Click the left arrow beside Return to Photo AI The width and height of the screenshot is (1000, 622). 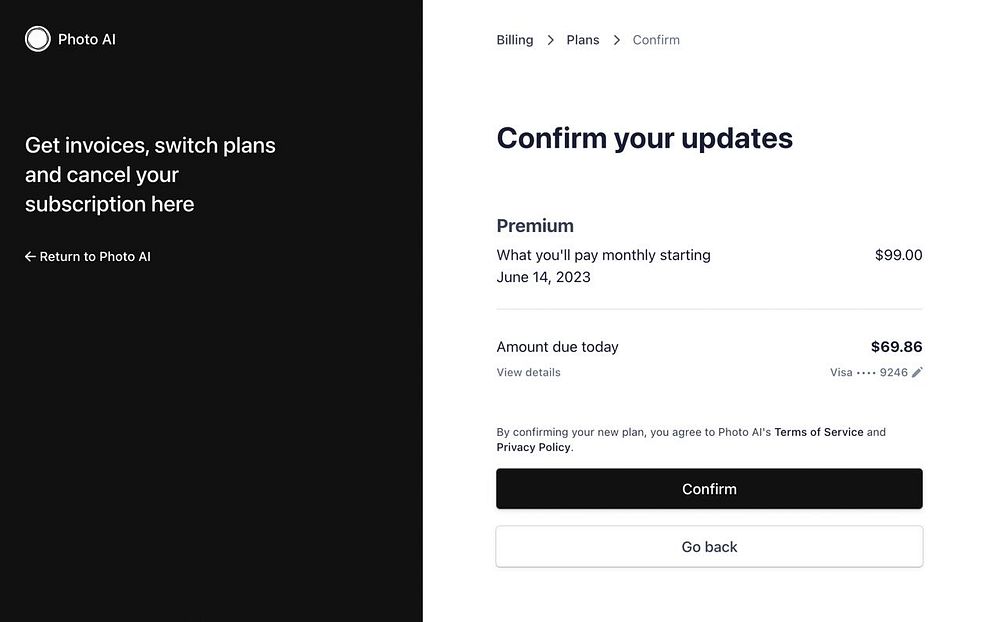click(x=30, y=257)
